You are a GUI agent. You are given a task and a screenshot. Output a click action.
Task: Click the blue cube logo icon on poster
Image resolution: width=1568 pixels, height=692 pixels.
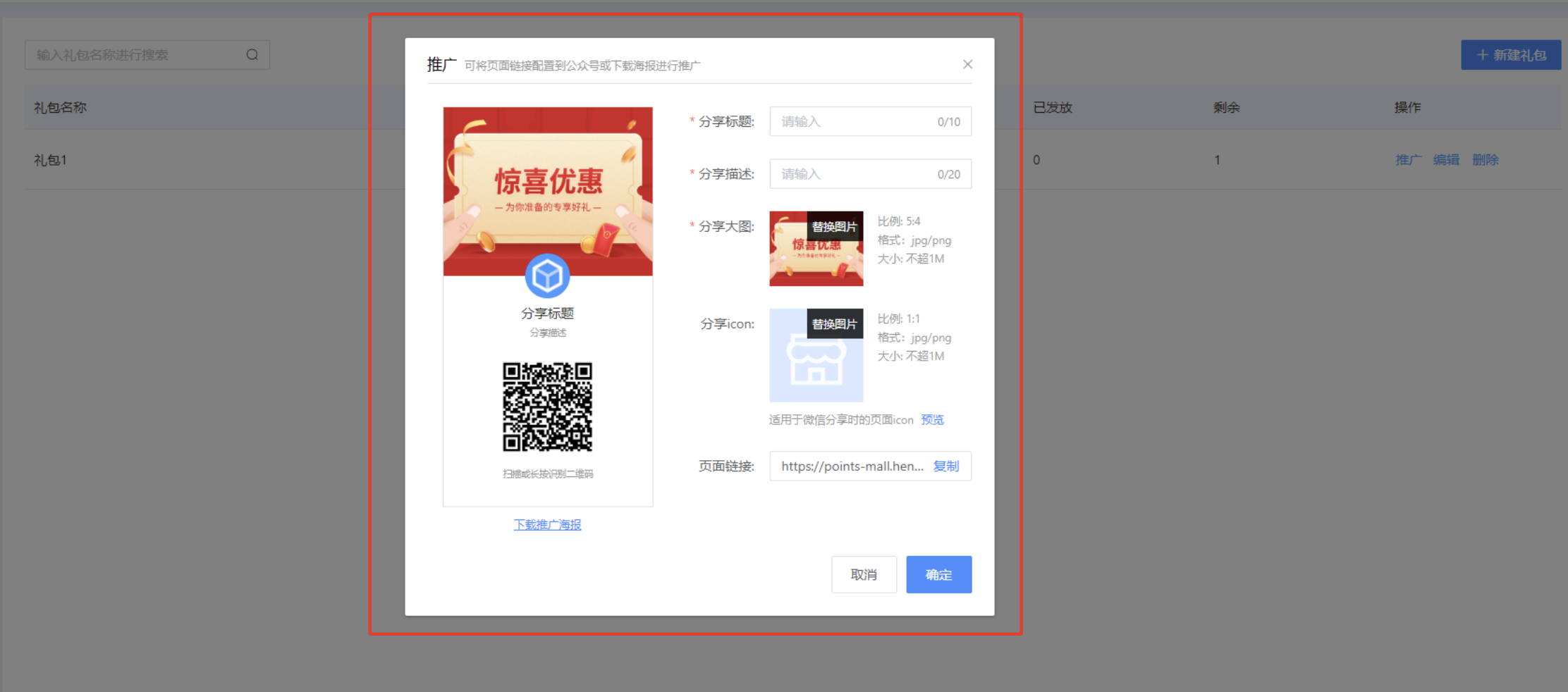click(547, 276)
